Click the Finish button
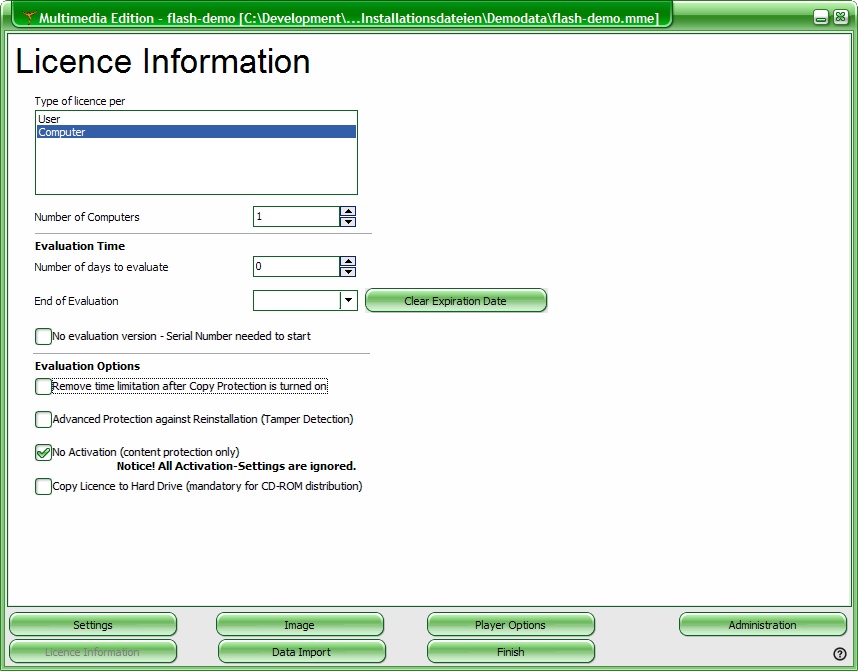Image resolution: width=858 pixels, height=671 pixels. (x=510, y=652)
